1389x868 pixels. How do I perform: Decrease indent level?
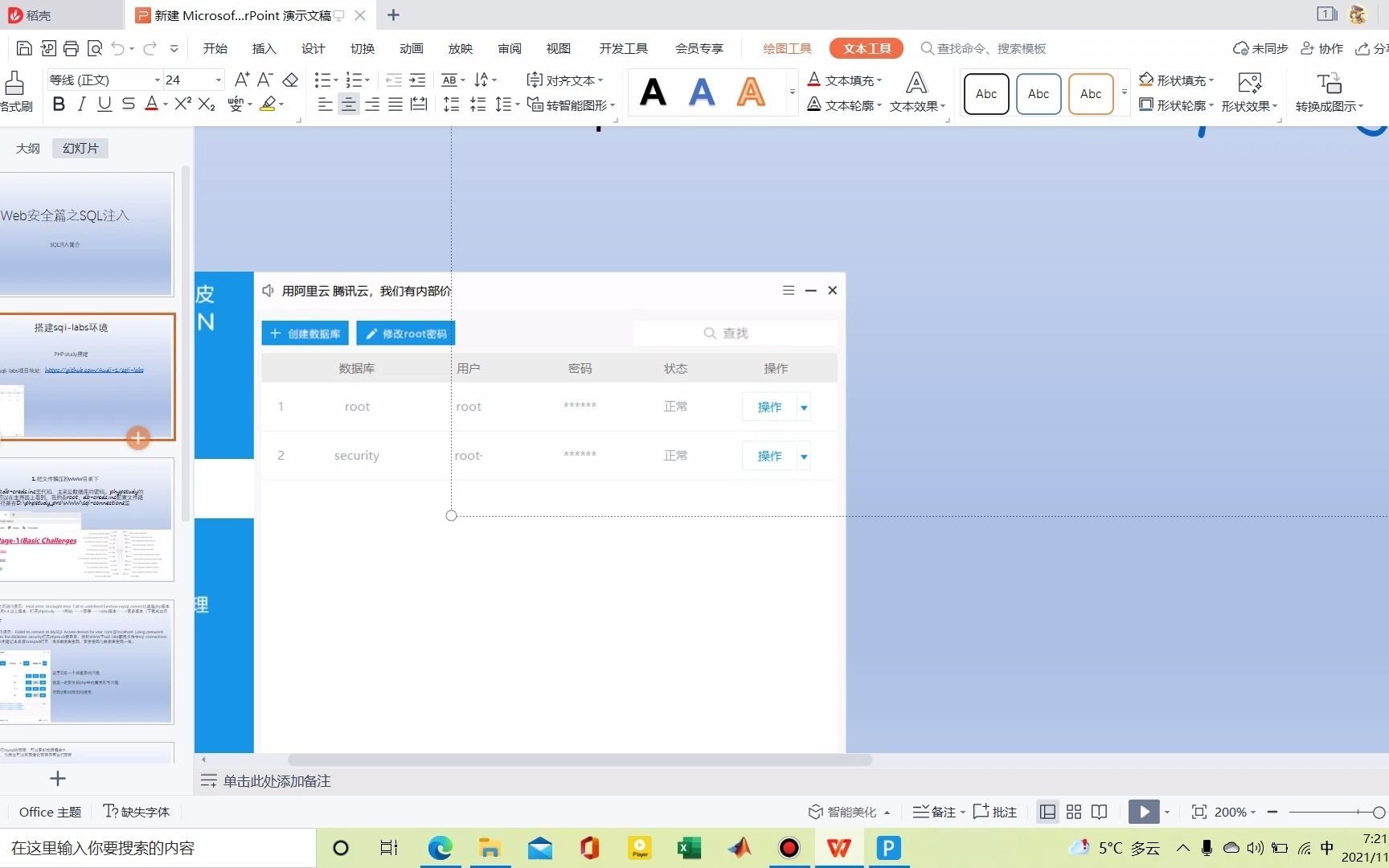point(394,80)
